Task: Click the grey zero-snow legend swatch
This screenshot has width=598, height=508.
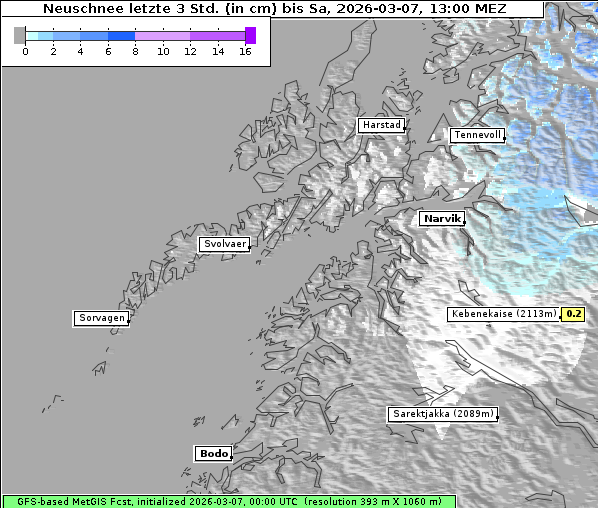Action: tap(19, 35)
